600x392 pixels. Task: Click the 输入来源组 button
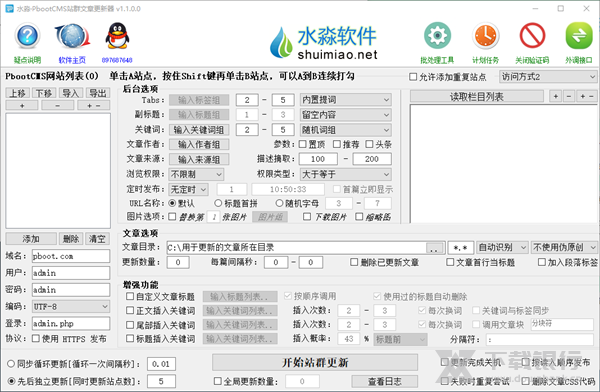pyautogui.click(x=199, y=159)
